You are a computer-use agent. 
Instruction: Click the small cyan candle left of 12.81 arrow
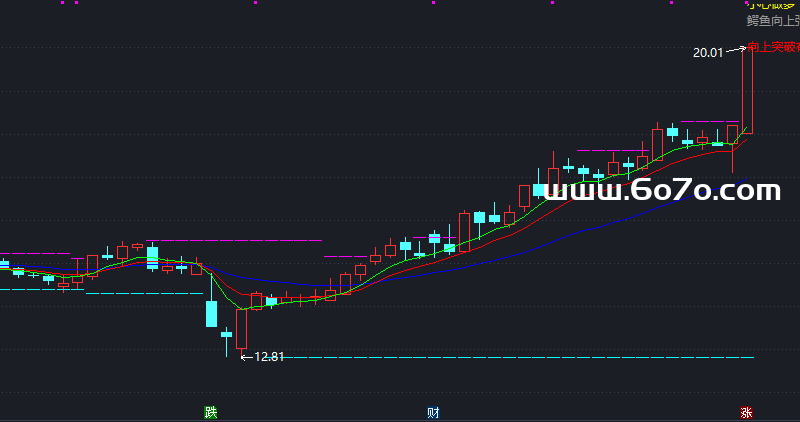pos(226,334)
